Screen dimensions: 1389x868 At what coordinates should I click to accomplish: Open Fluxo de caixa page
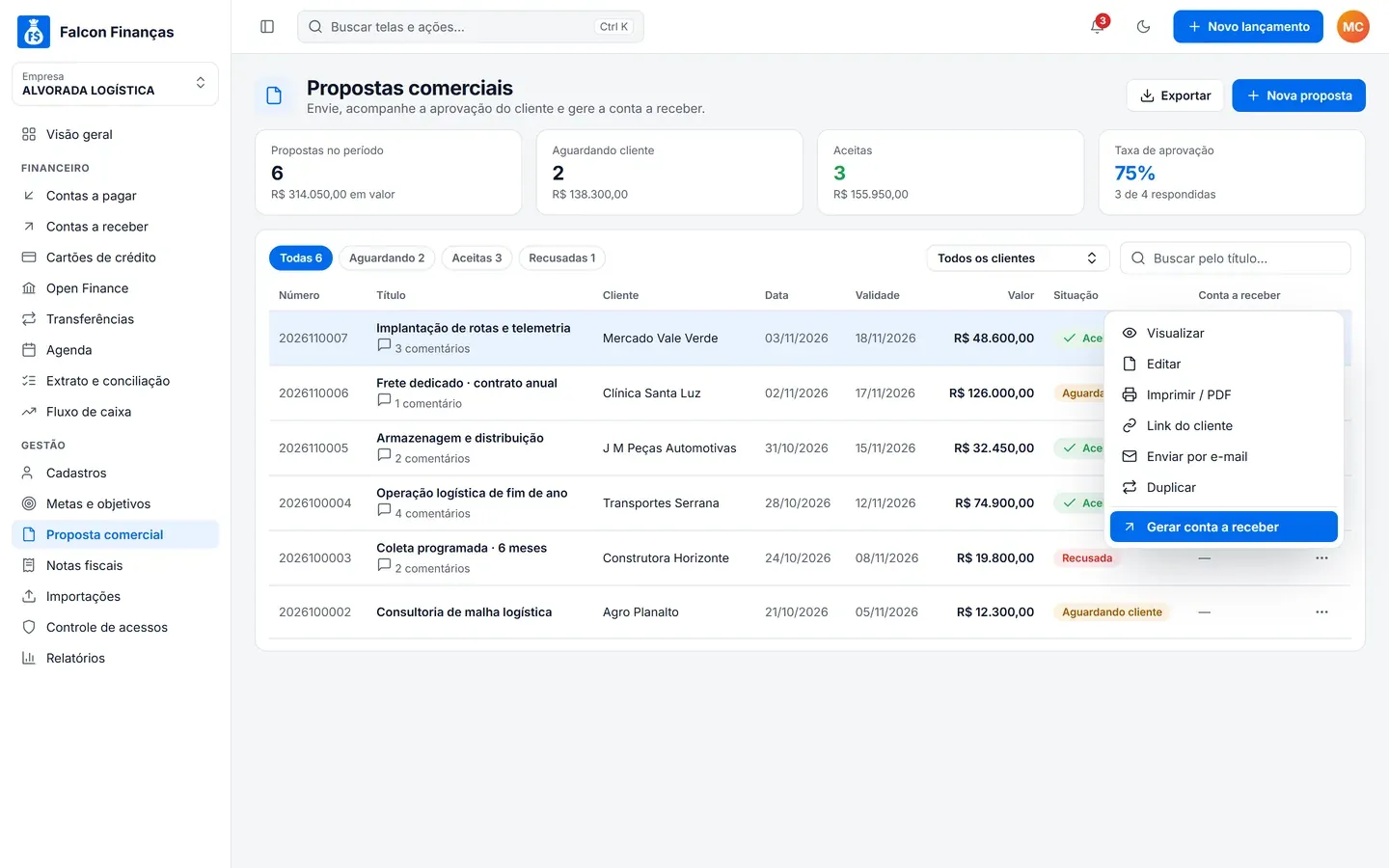[115, 412]
